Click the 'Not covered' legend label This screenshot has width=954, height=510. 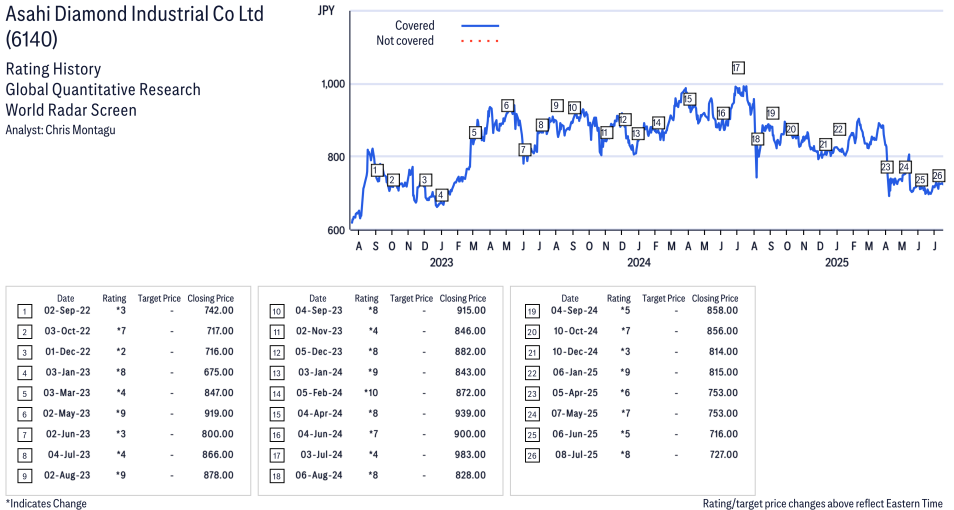[x=405, y=41]
